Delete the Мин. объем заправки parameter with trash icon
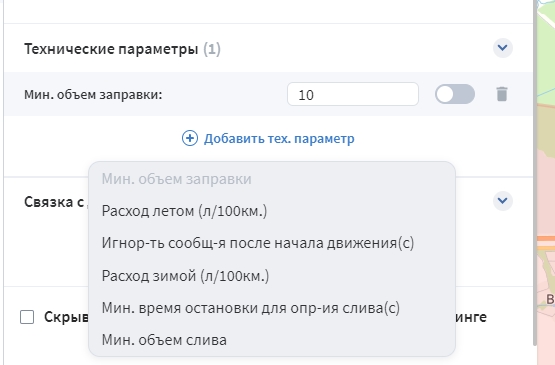This screenshot has height=365, width=555. 502,94
